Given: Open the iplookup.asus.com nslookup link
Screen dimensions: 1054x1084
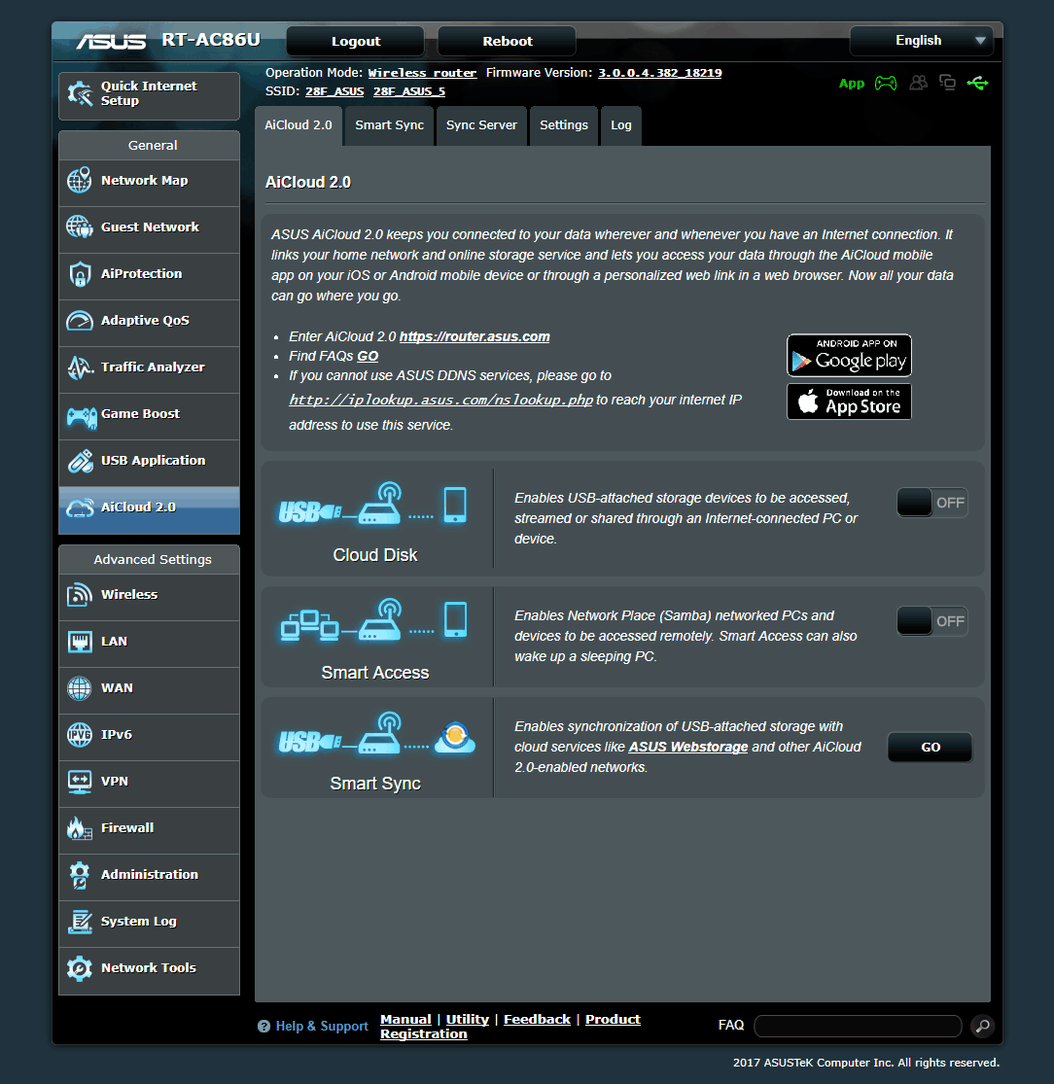Looking at the screenshot, I should point(441,400).
